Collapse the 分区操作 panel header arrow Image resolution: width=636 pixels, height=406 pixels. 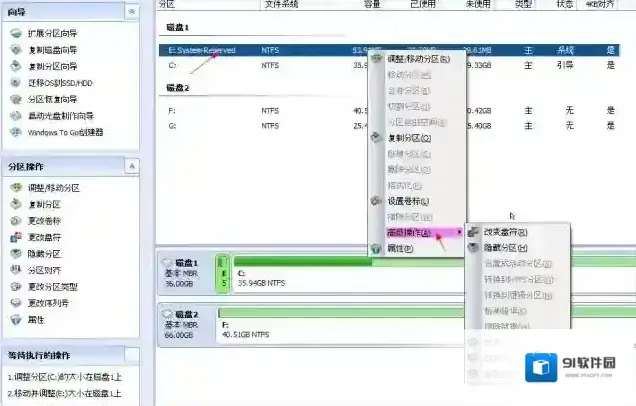tap(131, 165)
